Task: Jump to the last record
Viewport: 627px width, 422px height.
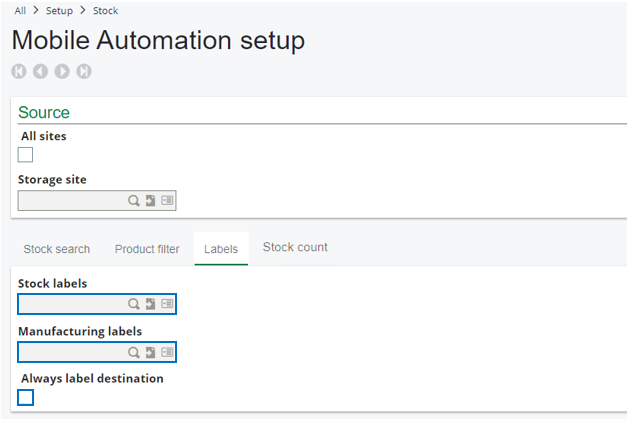Action: point(84,71)
